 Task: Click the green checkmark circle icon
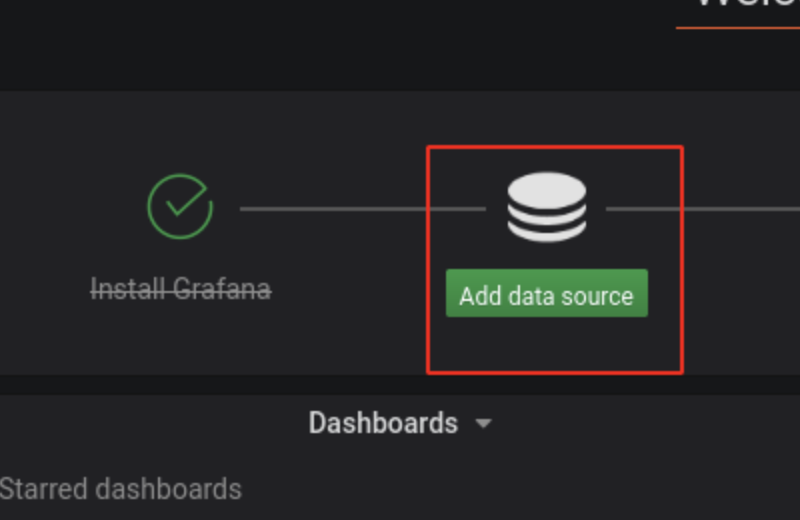pos(180,207)
